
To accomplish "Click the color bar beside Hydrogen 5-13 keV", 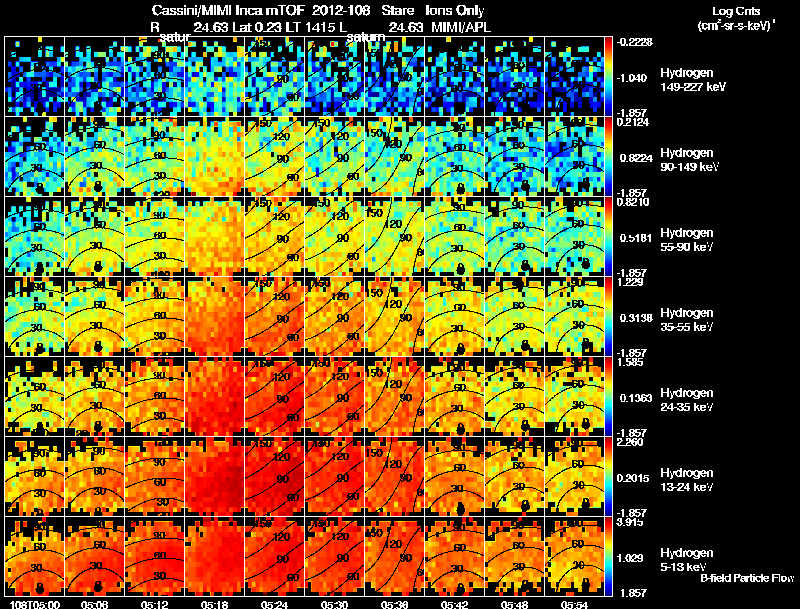I will coord(608,557).
